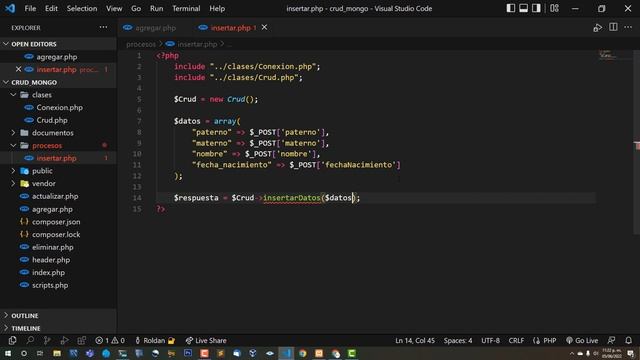Open the Windows Start menu
640x360 pixels.
[8, 353]
